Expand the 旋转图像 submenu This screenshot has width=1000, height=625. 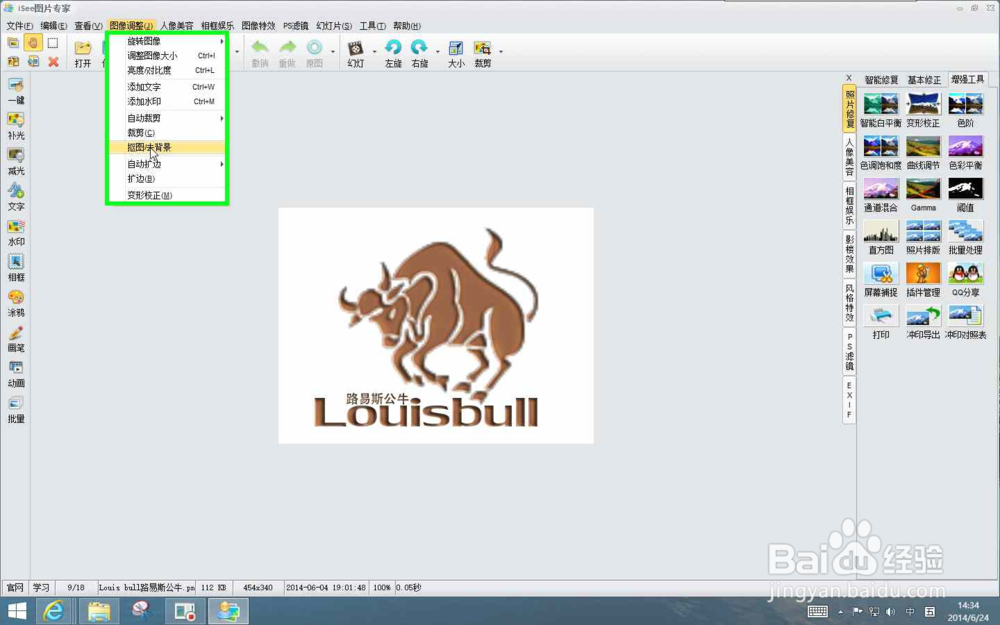(166, 41)
